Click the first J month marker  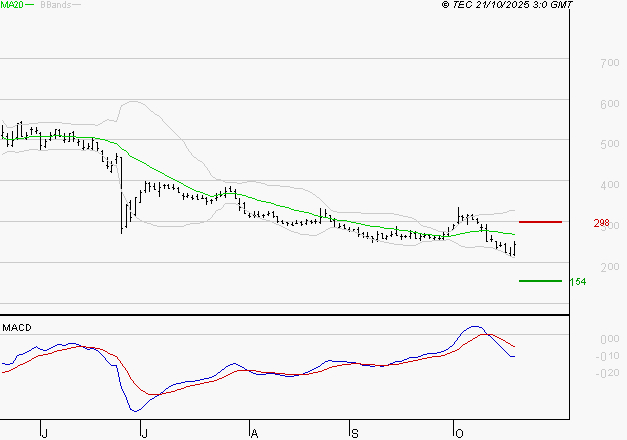[45, 434]
